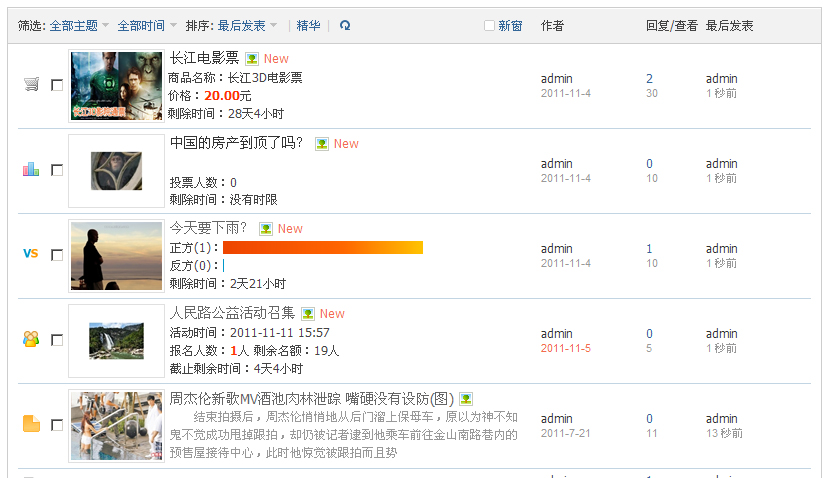Click author admin of 人民路公益活动召集 thread
Screen dimensions: 832x478
(x=557, y=334)
